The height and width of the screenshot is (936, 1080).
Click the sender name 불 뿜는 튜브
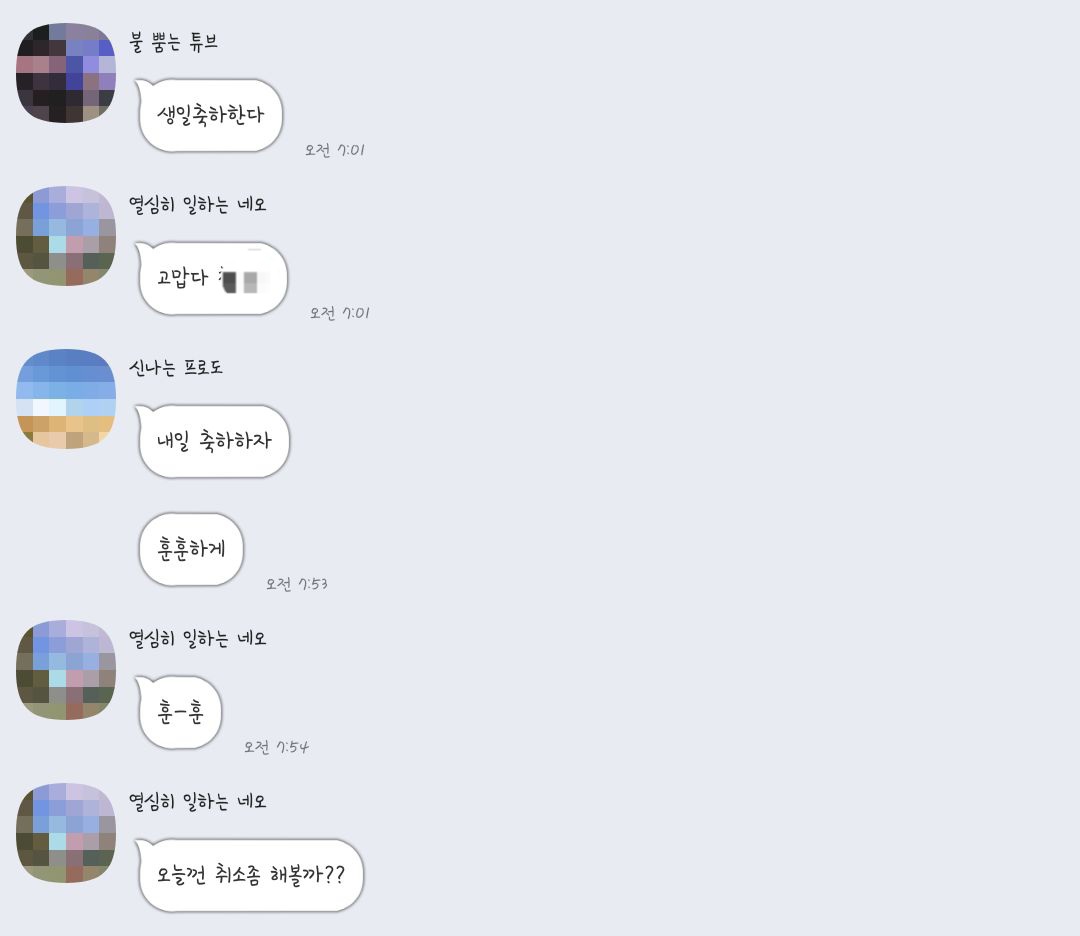(x=174, y=42)
